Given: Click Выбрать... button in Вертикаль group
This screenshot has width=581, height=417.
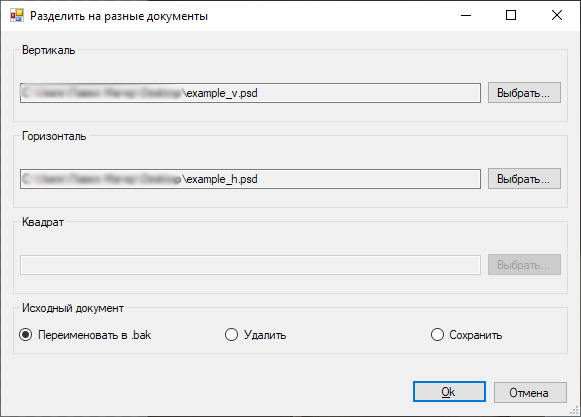Looking at the screenshot, I should [x=524, y=93].
